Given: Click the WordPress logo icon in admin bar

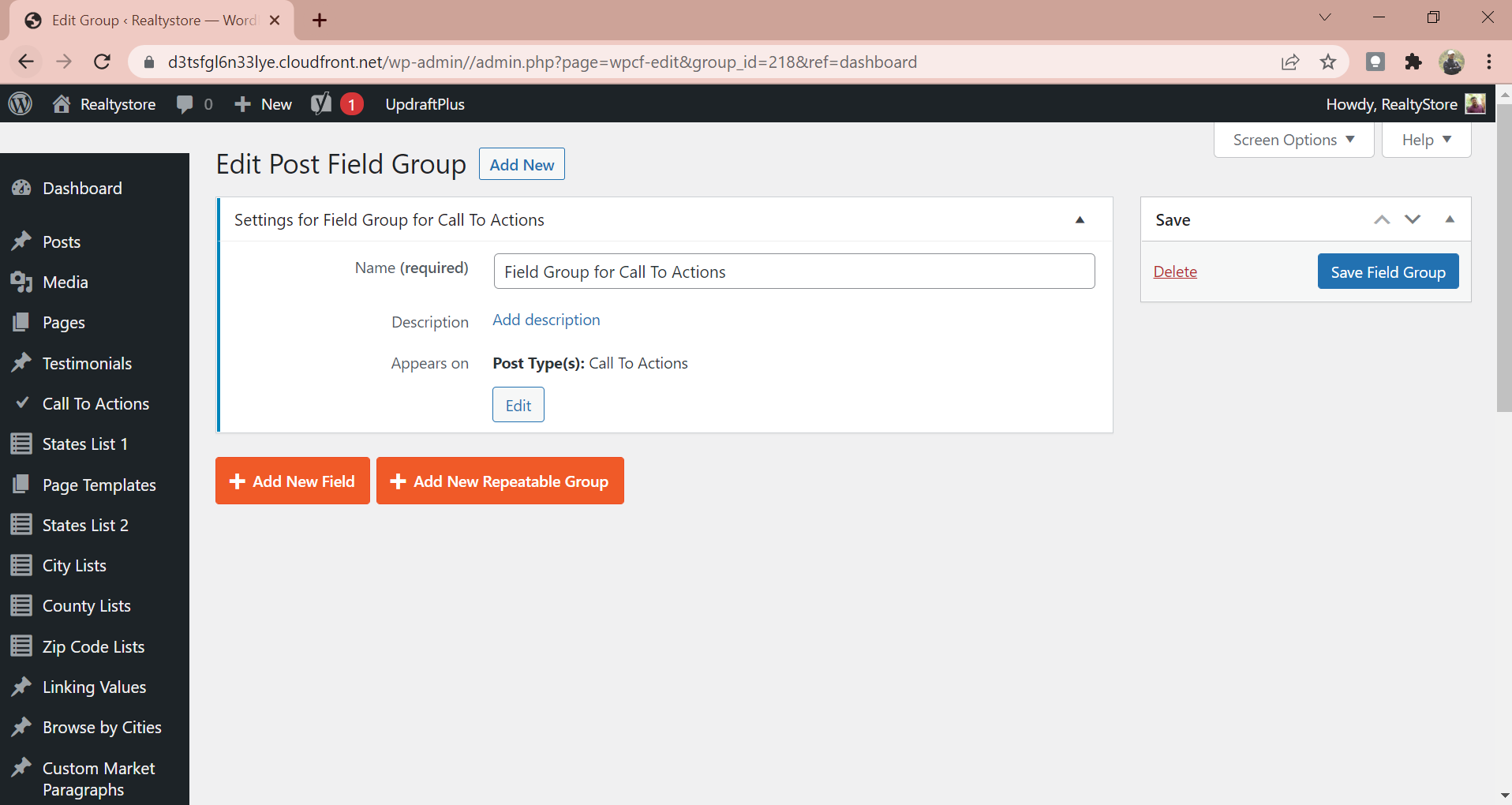Looking at the screenshot, I should (21, 104).
